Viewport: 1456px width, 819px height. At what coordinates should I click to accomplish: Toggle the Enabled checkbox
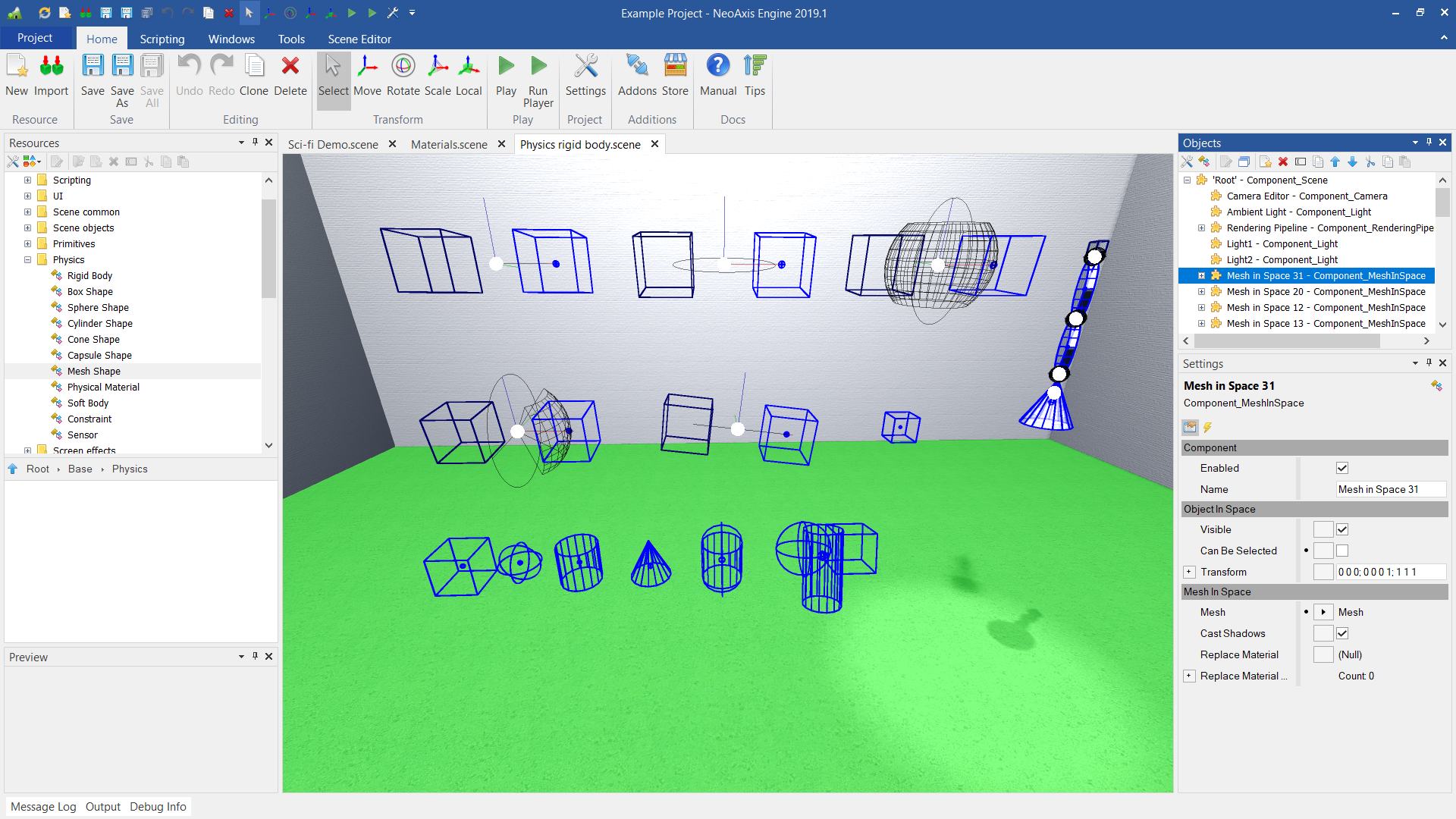point(1342,468)
